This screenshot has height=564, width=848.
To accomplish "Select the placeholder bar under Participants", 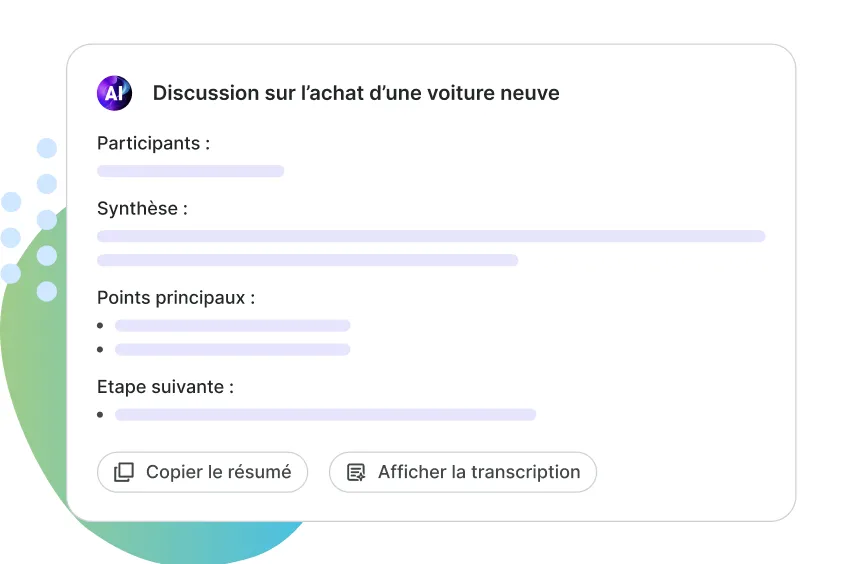I will pyautogui.click(x=190, y=171).
